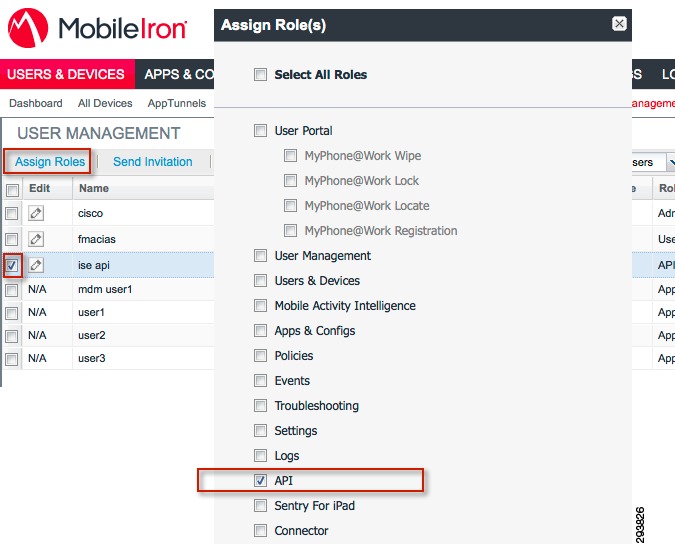Click the API label in role list
Viewport: 675px width, 544px height.
(284, 480)
